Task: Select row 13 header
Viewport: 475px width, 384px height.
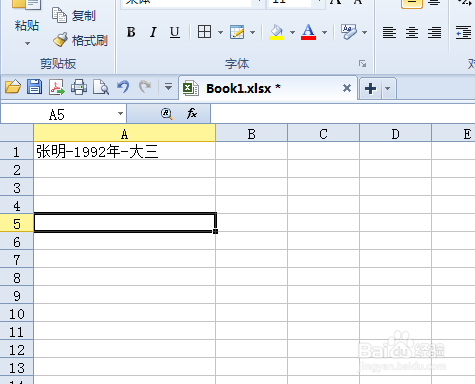Action: [17, 367]
